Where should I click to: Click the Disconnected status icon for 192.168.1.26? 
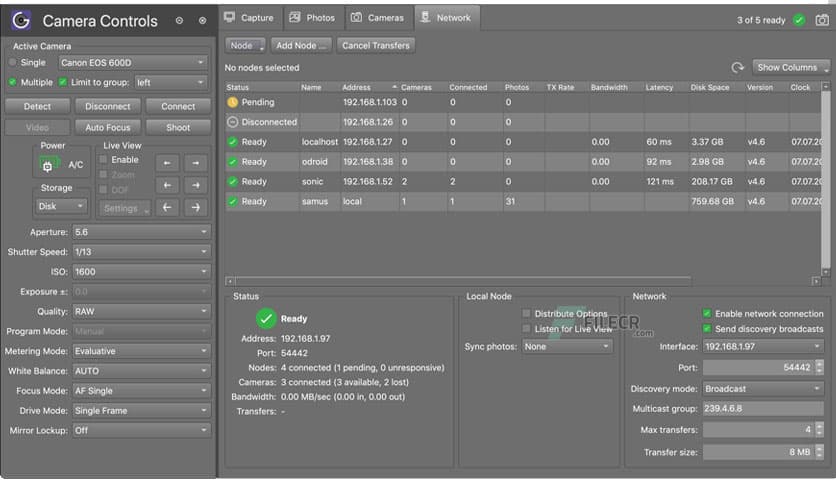[232, 122]
